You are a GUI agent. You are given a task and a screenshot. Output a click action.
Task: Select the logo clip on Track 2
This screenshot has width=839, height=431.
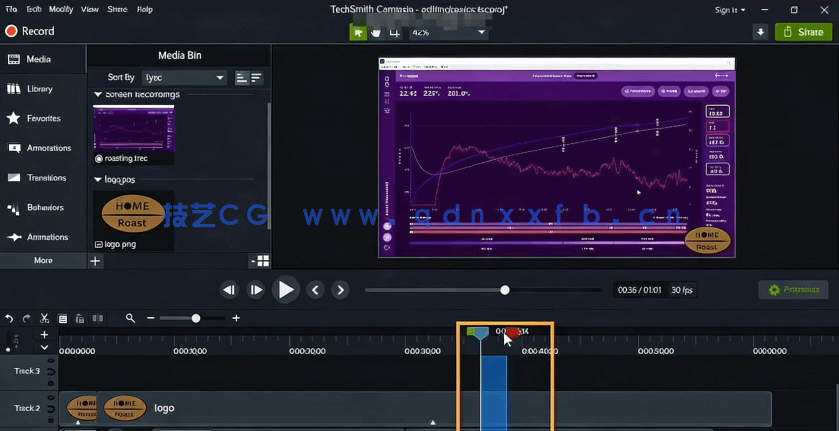415,409
